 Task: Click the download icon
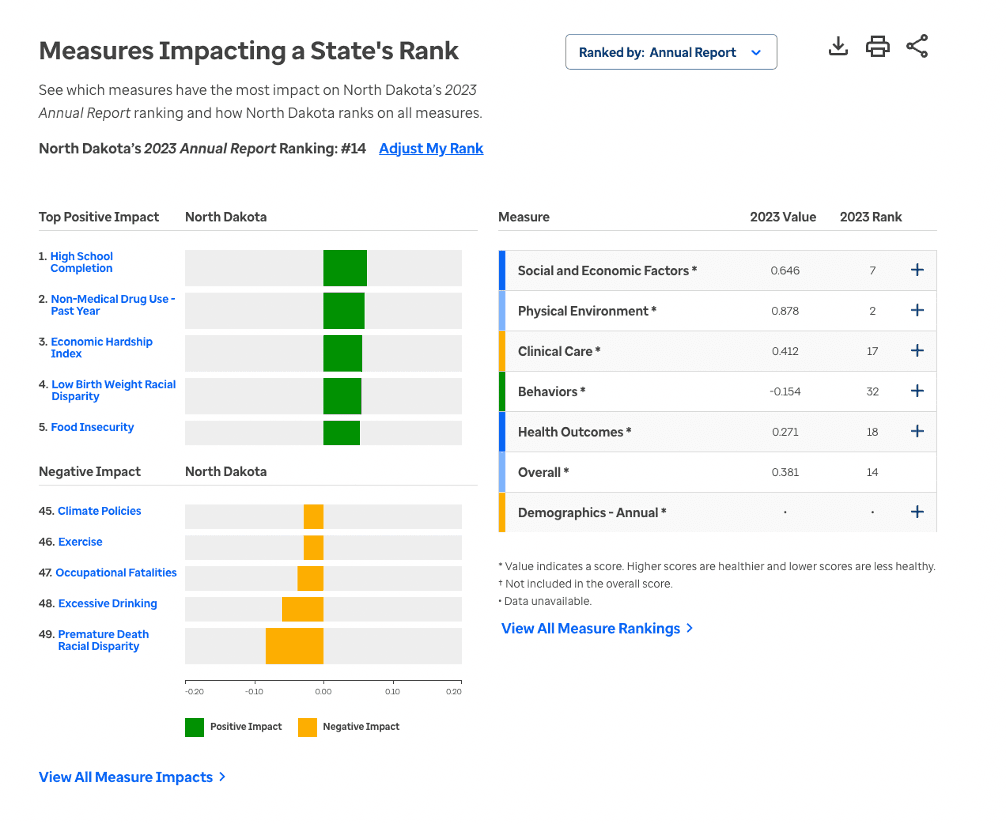pyautogui.click(x=838, y=45)
